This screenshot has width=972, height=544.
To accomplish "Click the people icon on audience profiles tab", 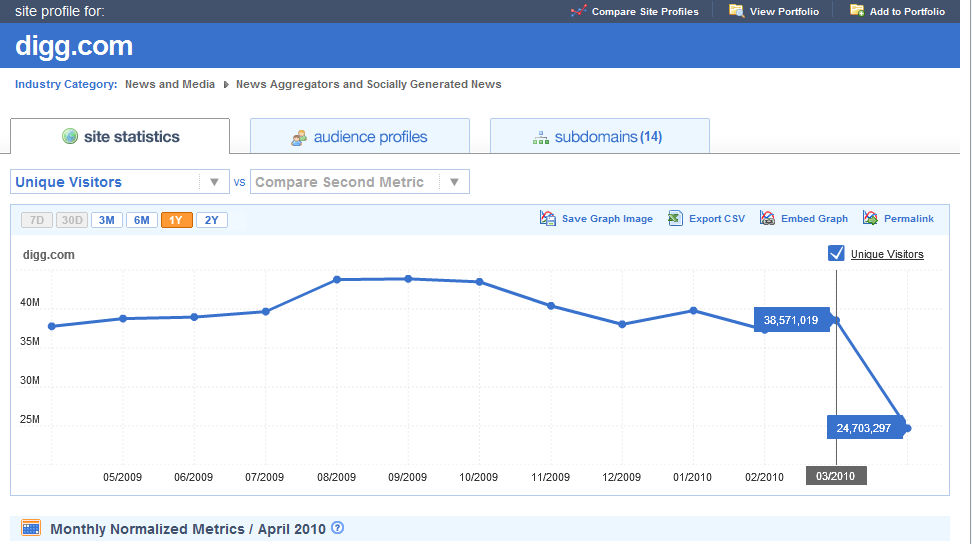I will 299,138.
